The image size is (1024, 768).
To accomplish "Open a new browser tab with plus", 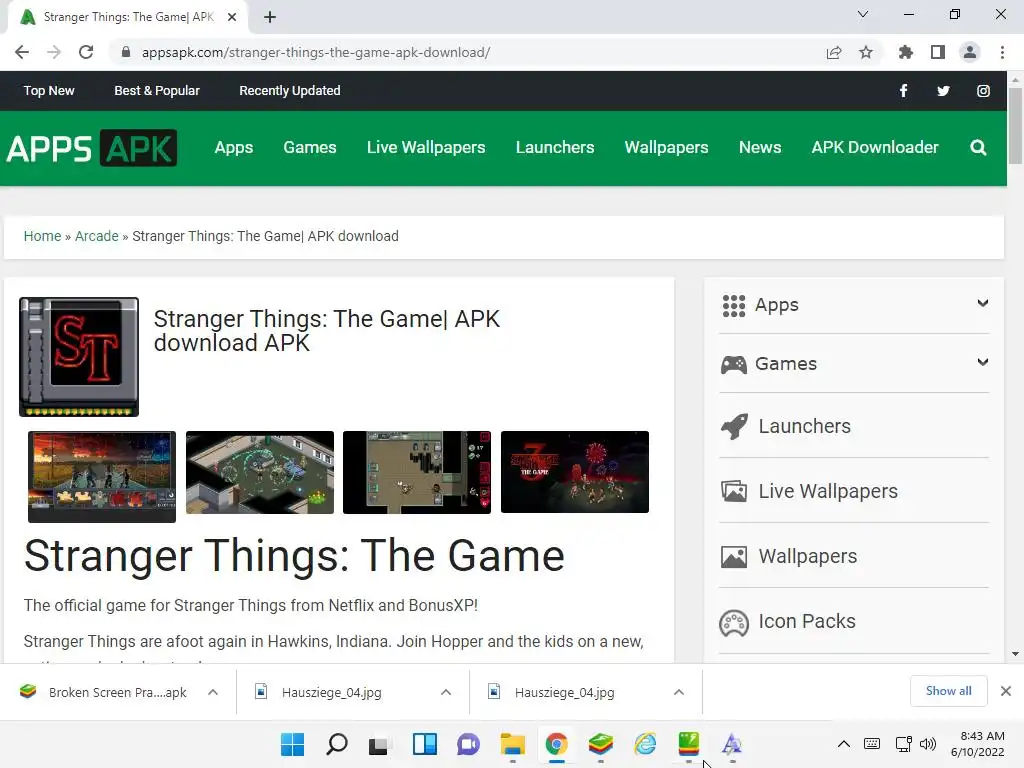I will [270, 17].
